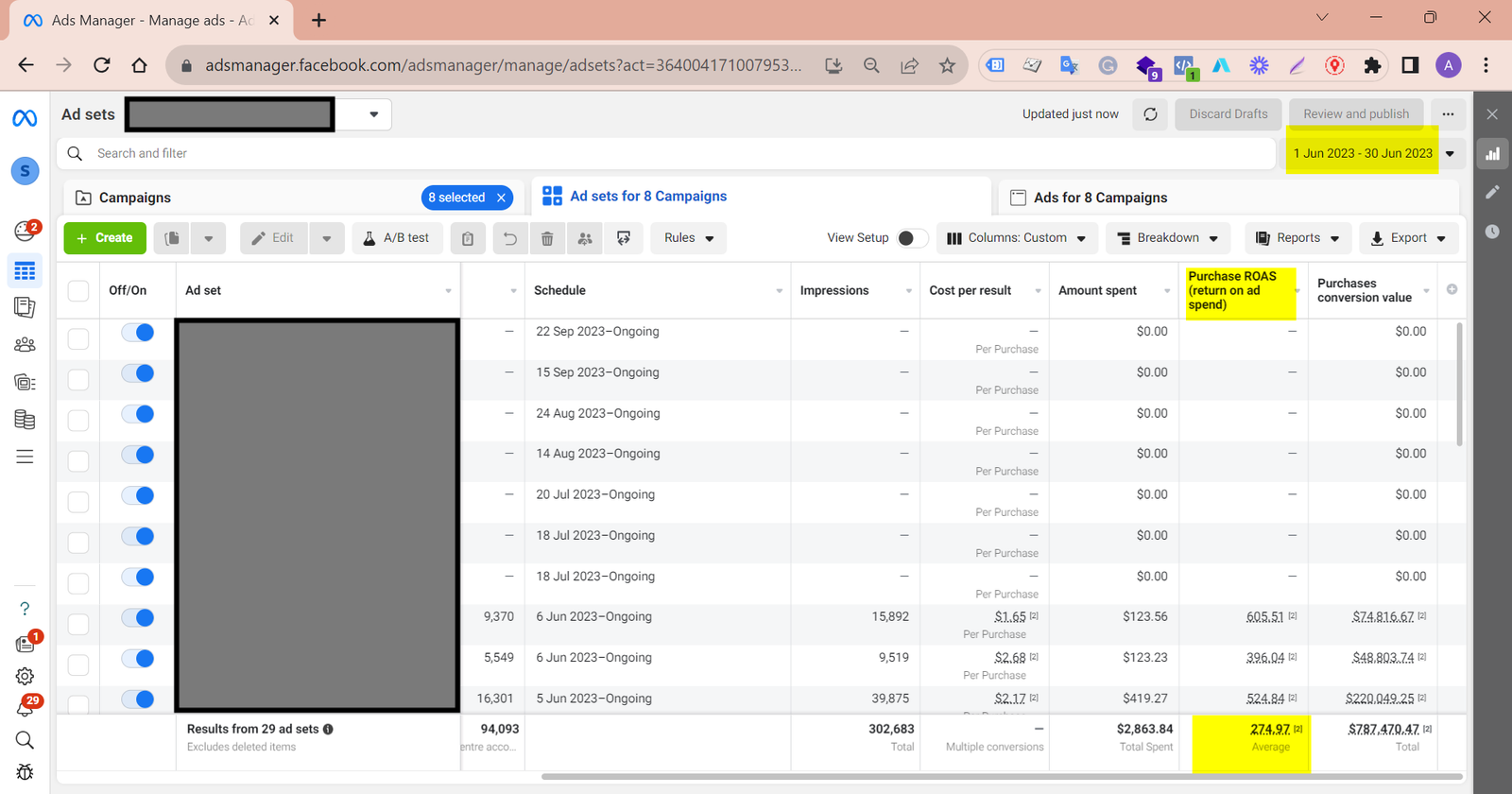Screen dimensions: 1512x794
Task: Open notifications bell with badge 29
Action: coord(26,706)
